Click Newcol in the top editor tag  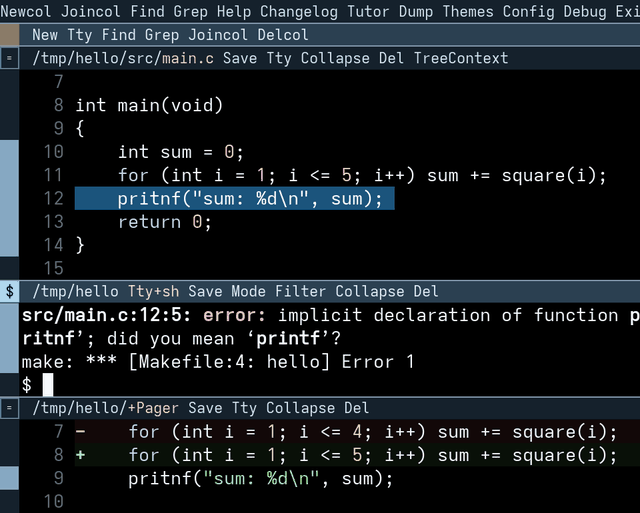(25, 11)
